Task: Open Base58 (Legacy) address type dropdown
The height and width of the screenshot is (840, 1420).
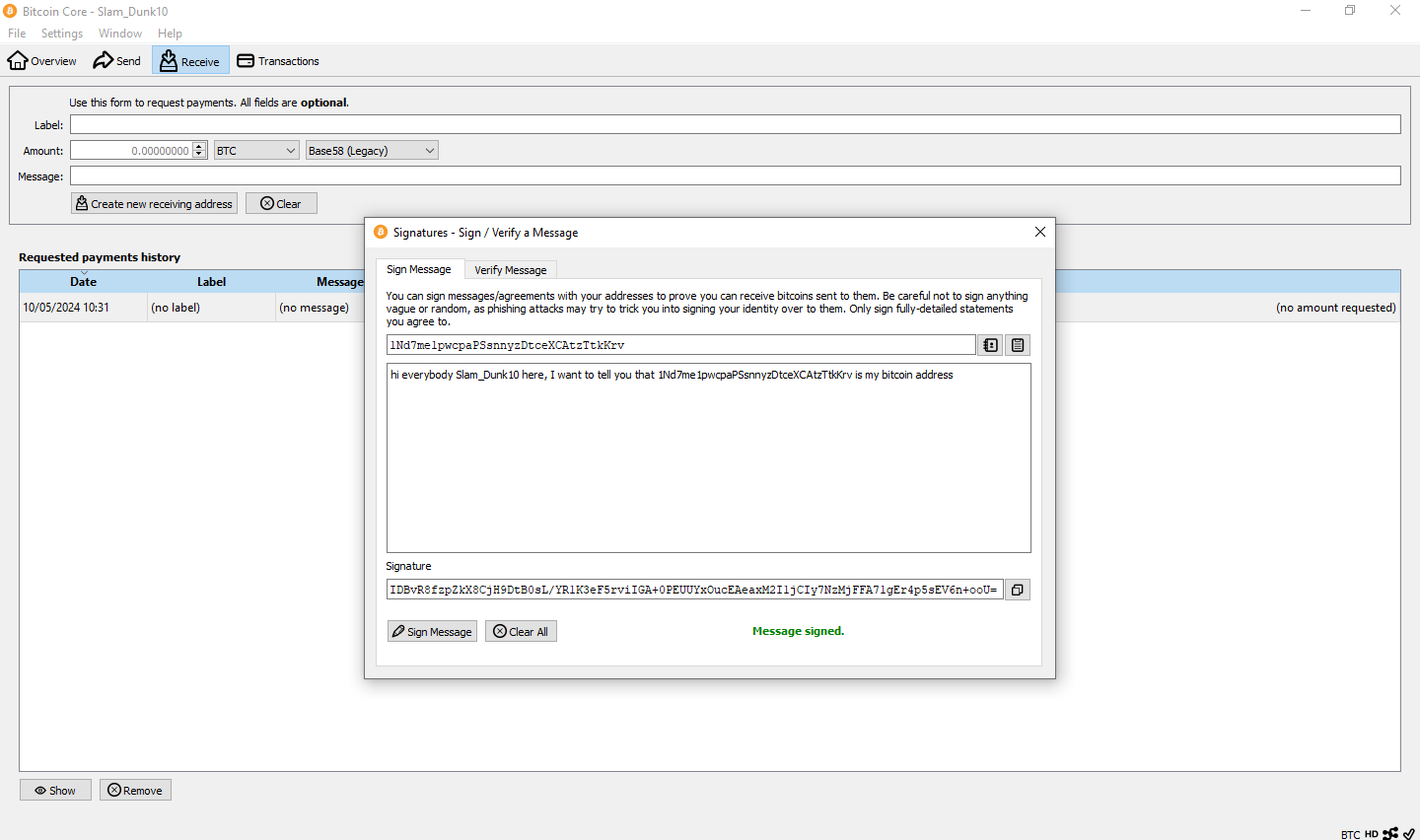Action: click(372, 150)
